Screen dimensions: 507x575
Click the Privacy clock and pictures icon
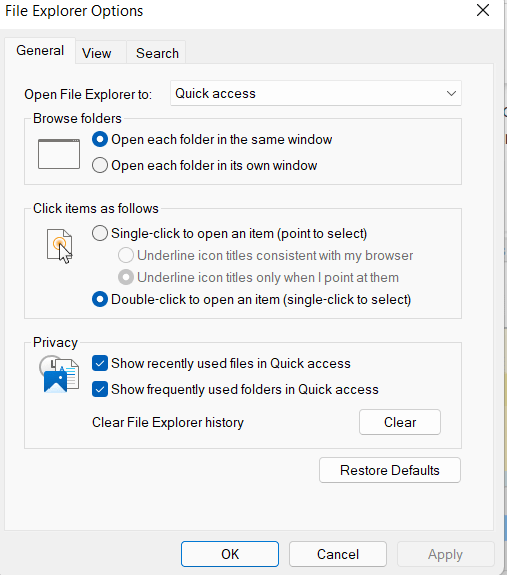[x=59, y=374]
